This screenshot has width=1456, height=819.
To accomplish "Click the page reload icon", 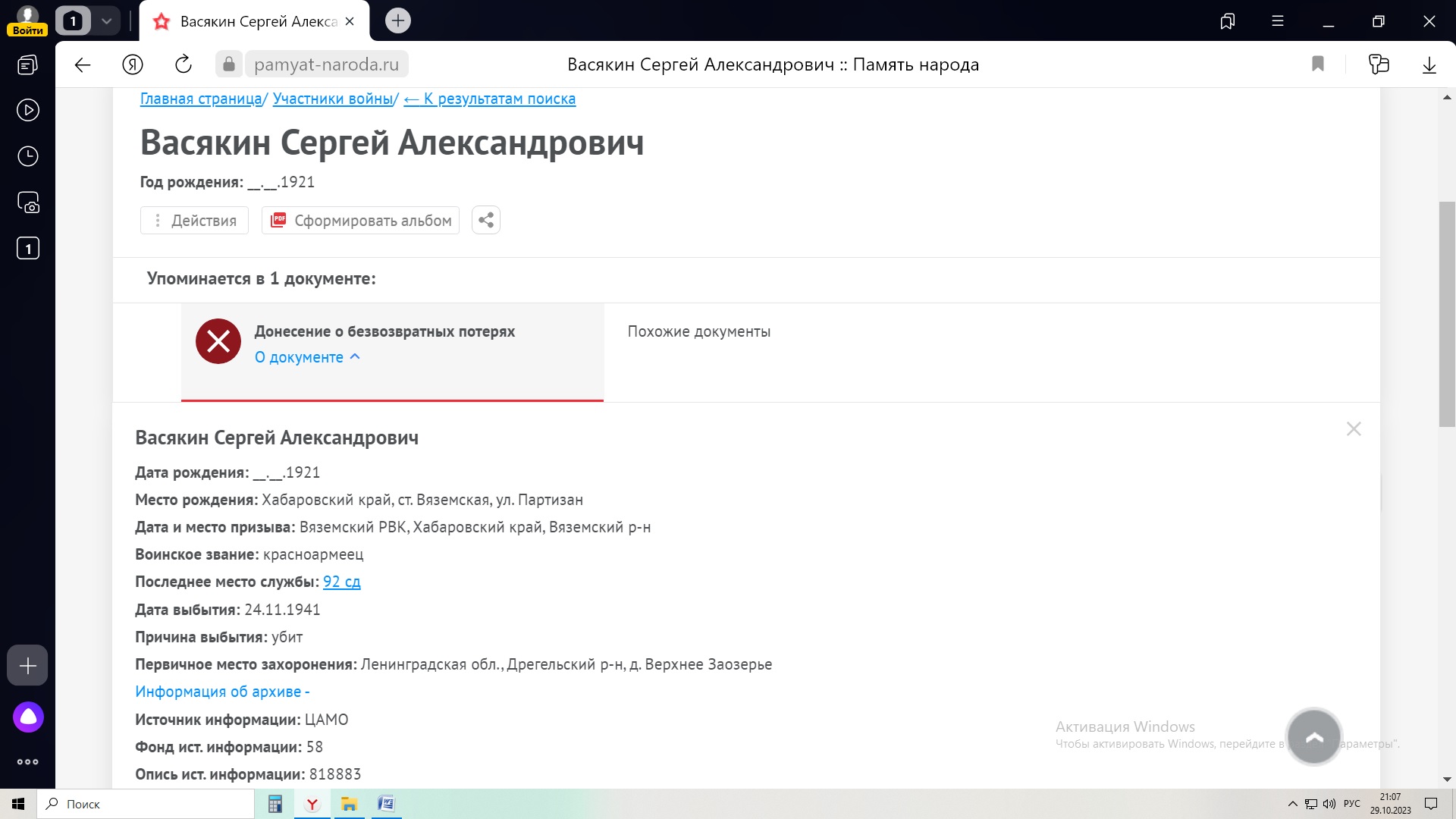I will point(184,64).
